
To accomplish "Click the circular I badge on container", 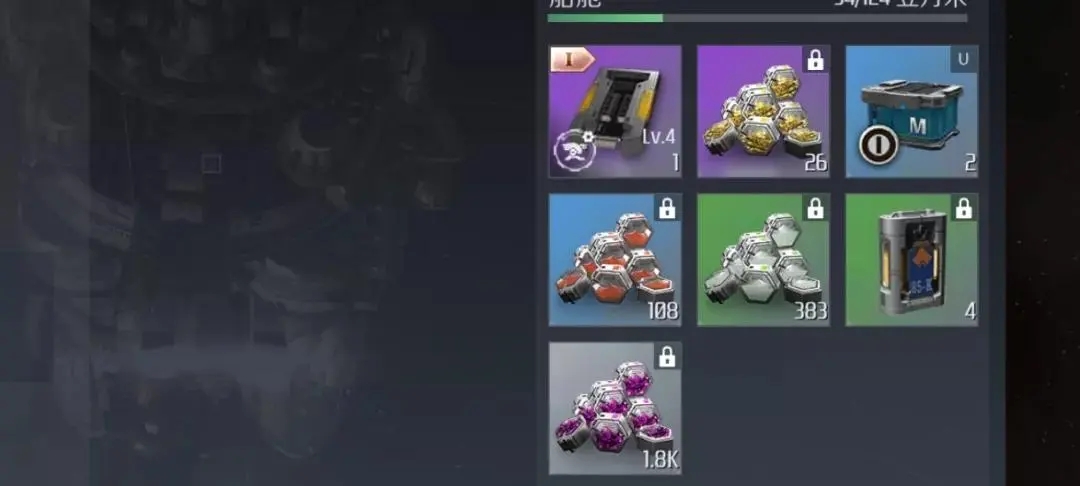I will [x=879, y=145].
